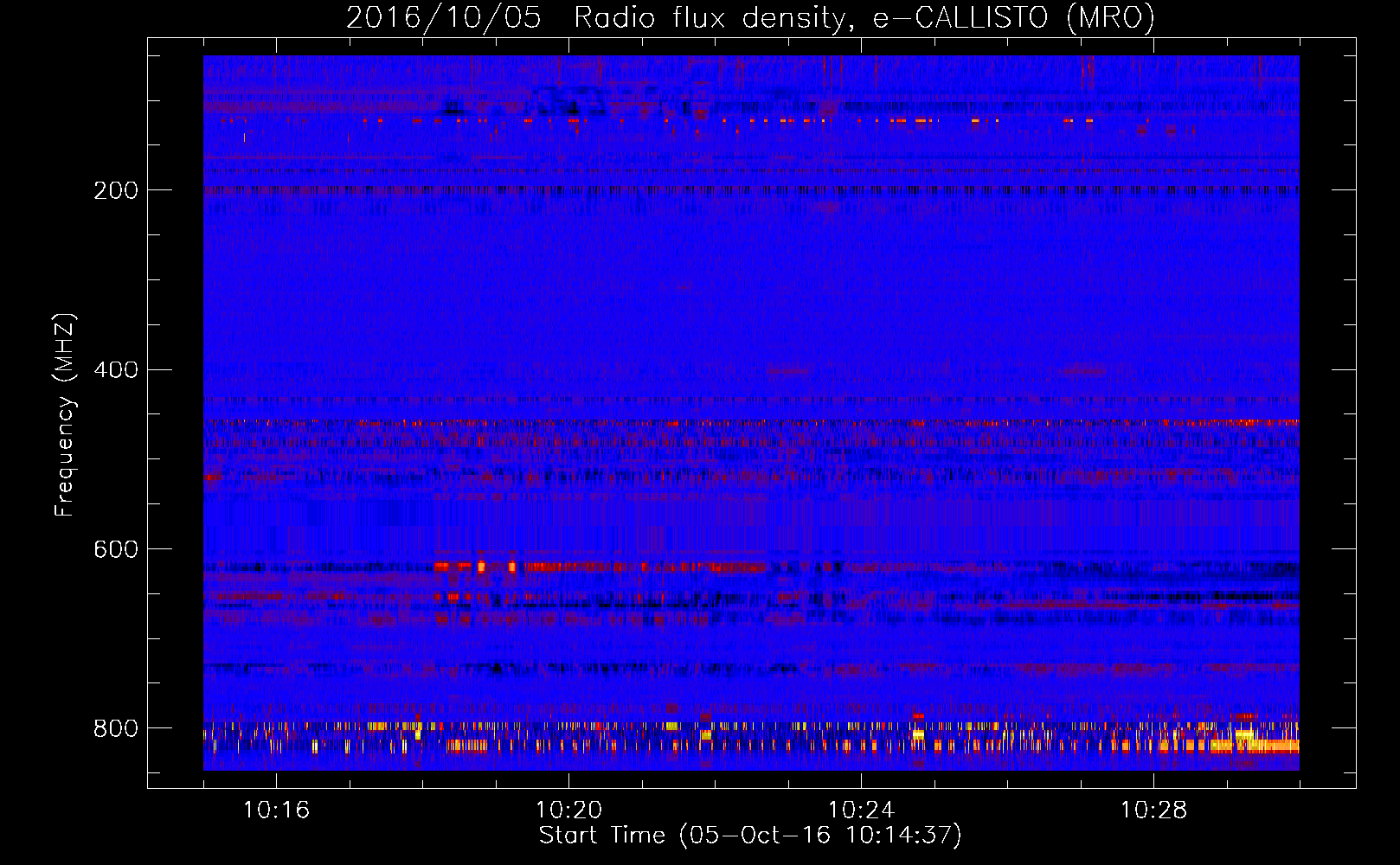Click the 800 frequency tick label

[116, 728]
